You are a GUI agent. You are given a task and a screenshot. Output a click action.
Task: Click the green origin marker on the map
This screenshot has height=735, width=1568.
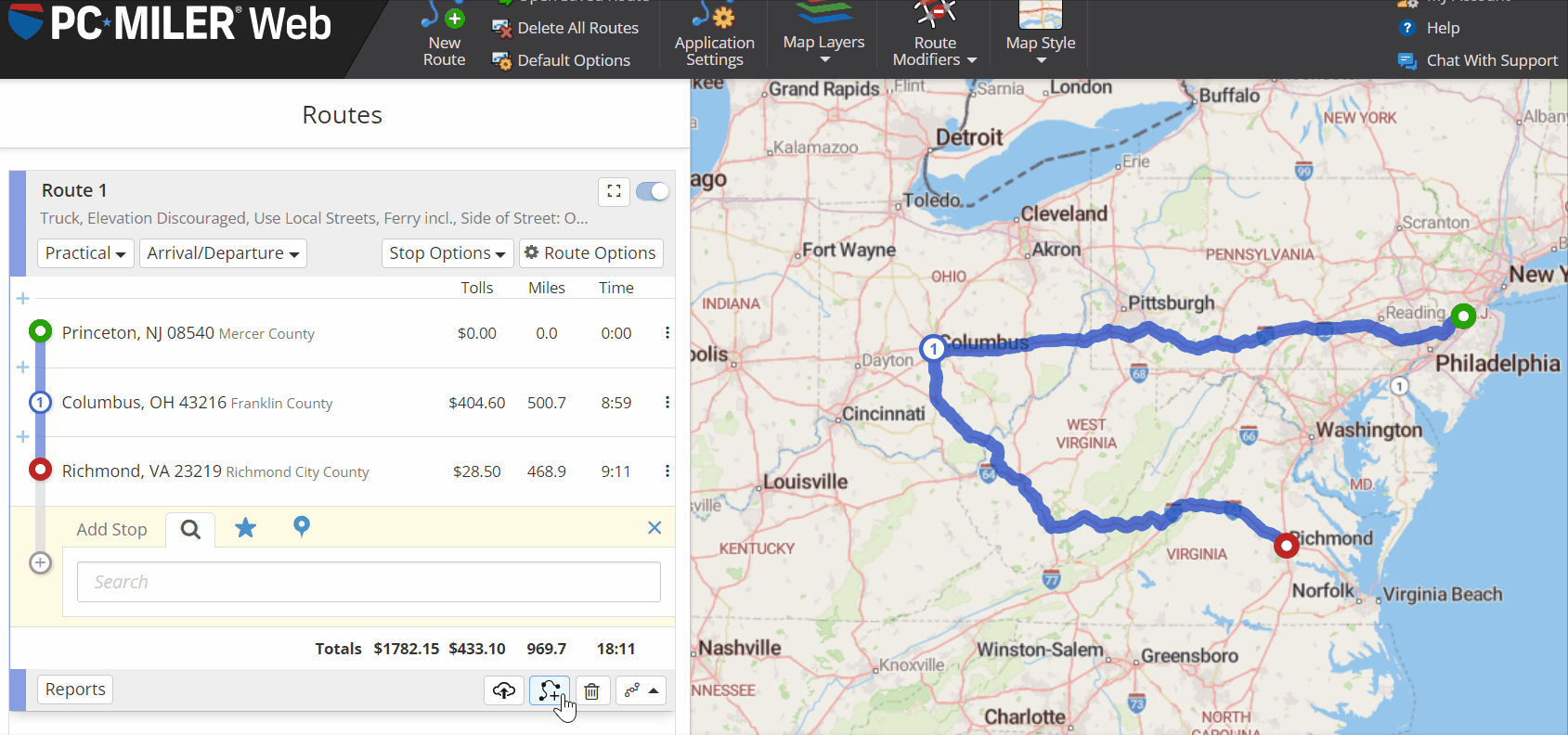[1463, 316]
